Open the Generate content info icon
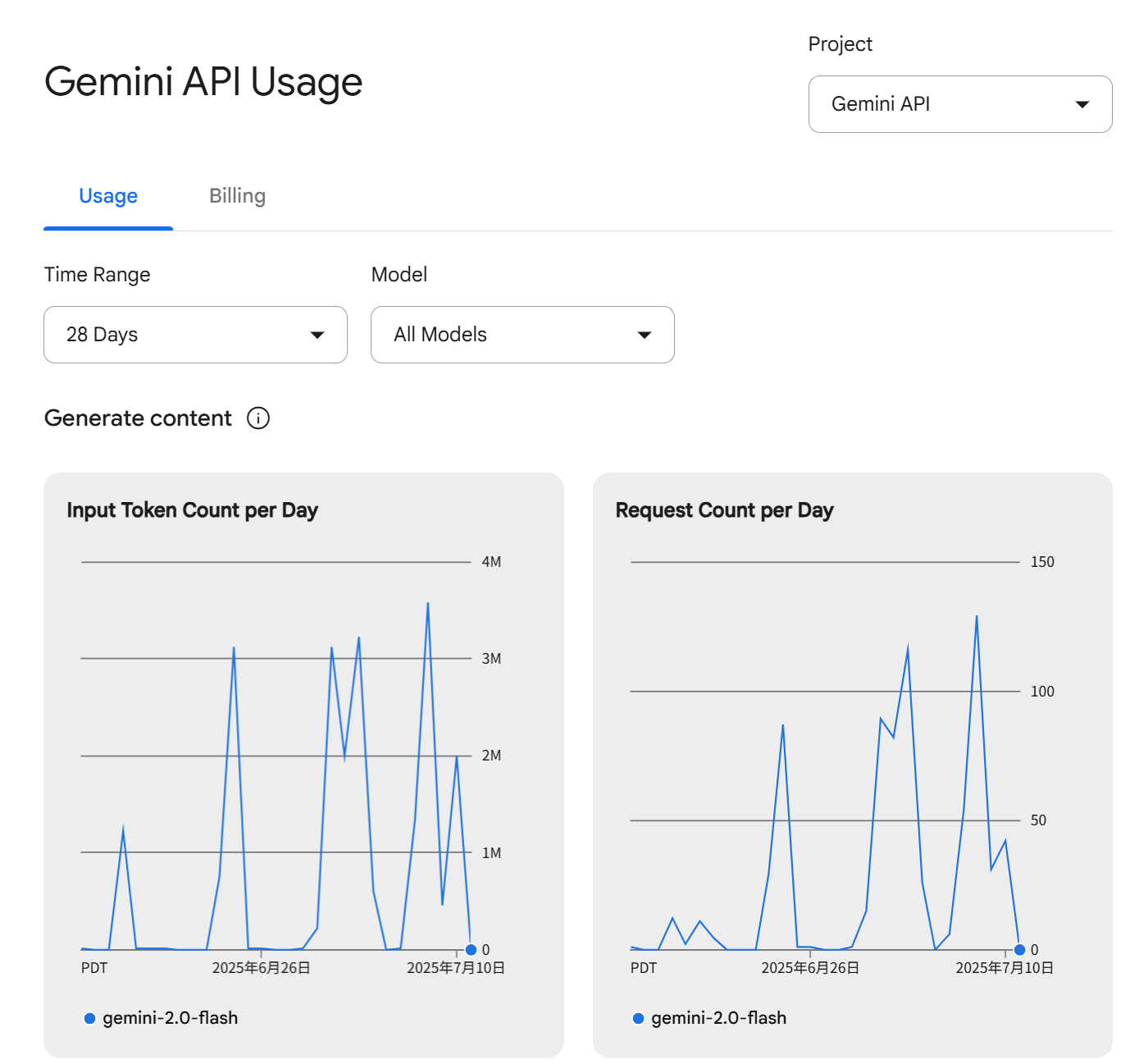This screenshot has width=1130, height=1064. (258, 418)
